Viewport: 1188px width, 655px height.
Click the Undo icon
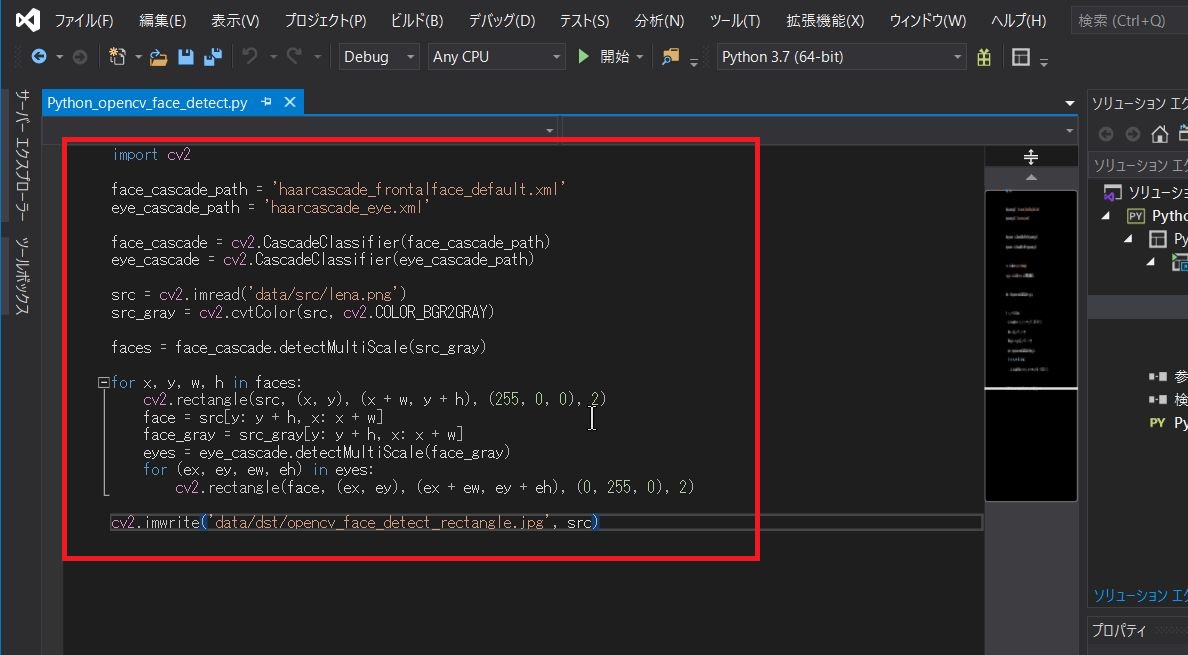[x=249, y=57]
